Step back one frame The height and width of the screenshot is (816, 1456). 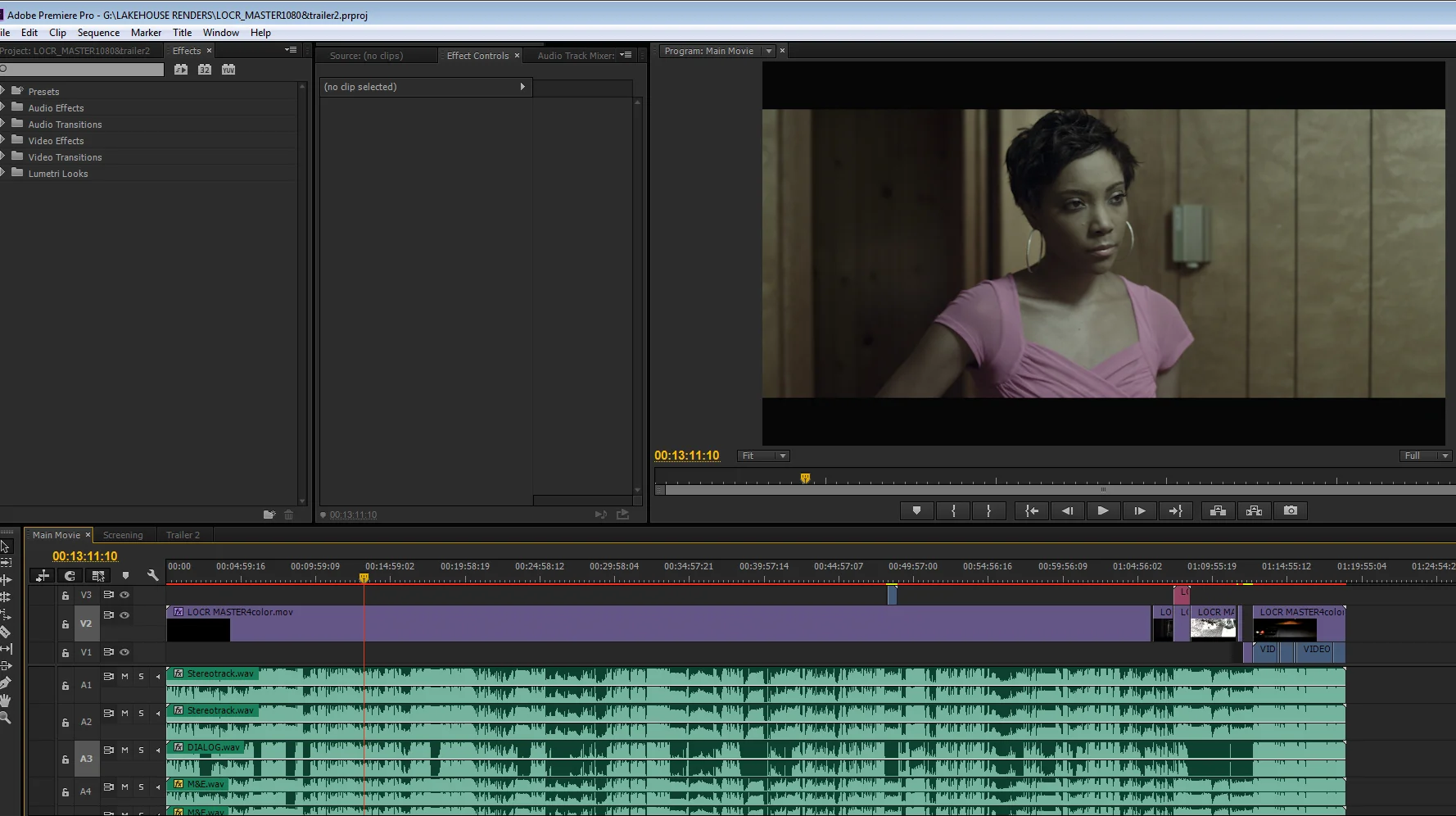(x=1067, y=510)
